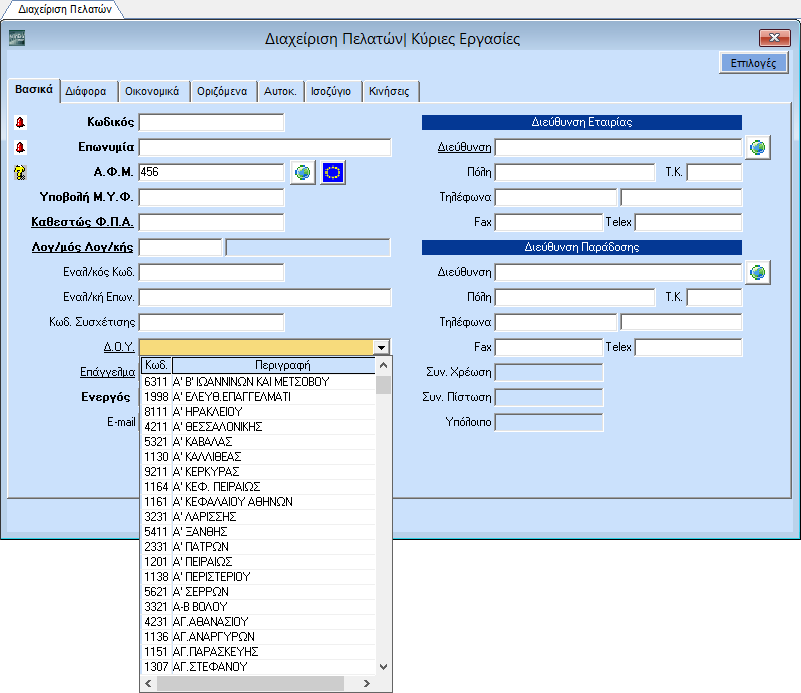Click the dropdown list scroll right arrow
This screenshot has width=801, height=693.
point(367,683)
